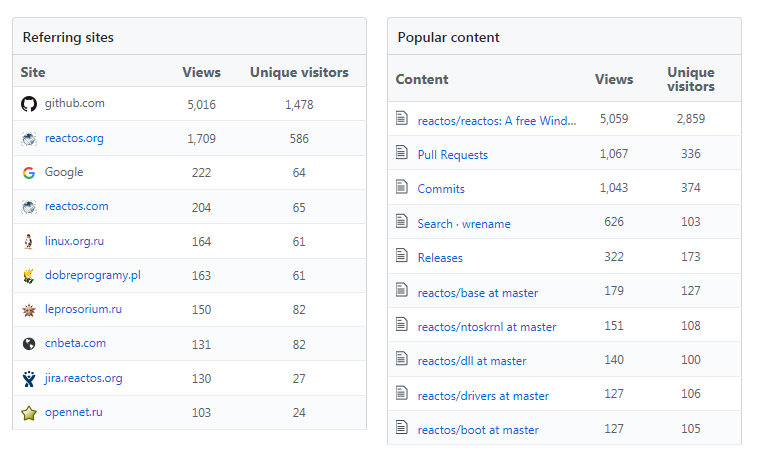This screenshot has width=760, height=458.
Task: Open the Commits content link
Action: pos(441,189)
